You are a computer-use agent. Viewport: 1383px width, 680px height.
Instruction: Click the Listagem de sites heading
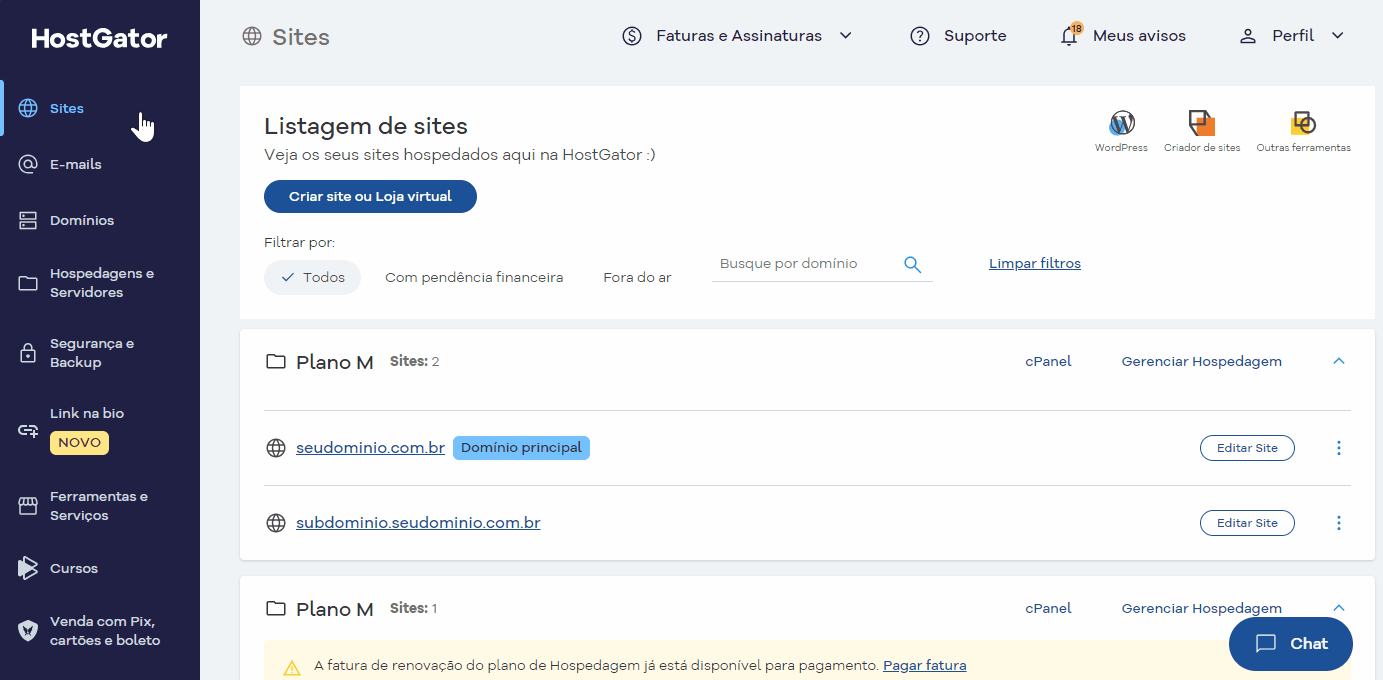(366, 126)
